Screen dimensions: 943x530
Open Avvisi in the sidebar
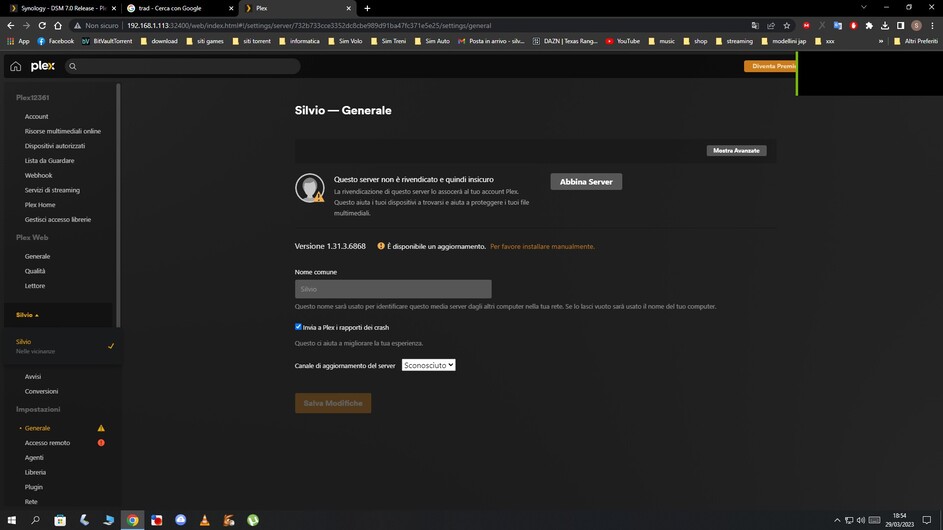pos(33,377)
